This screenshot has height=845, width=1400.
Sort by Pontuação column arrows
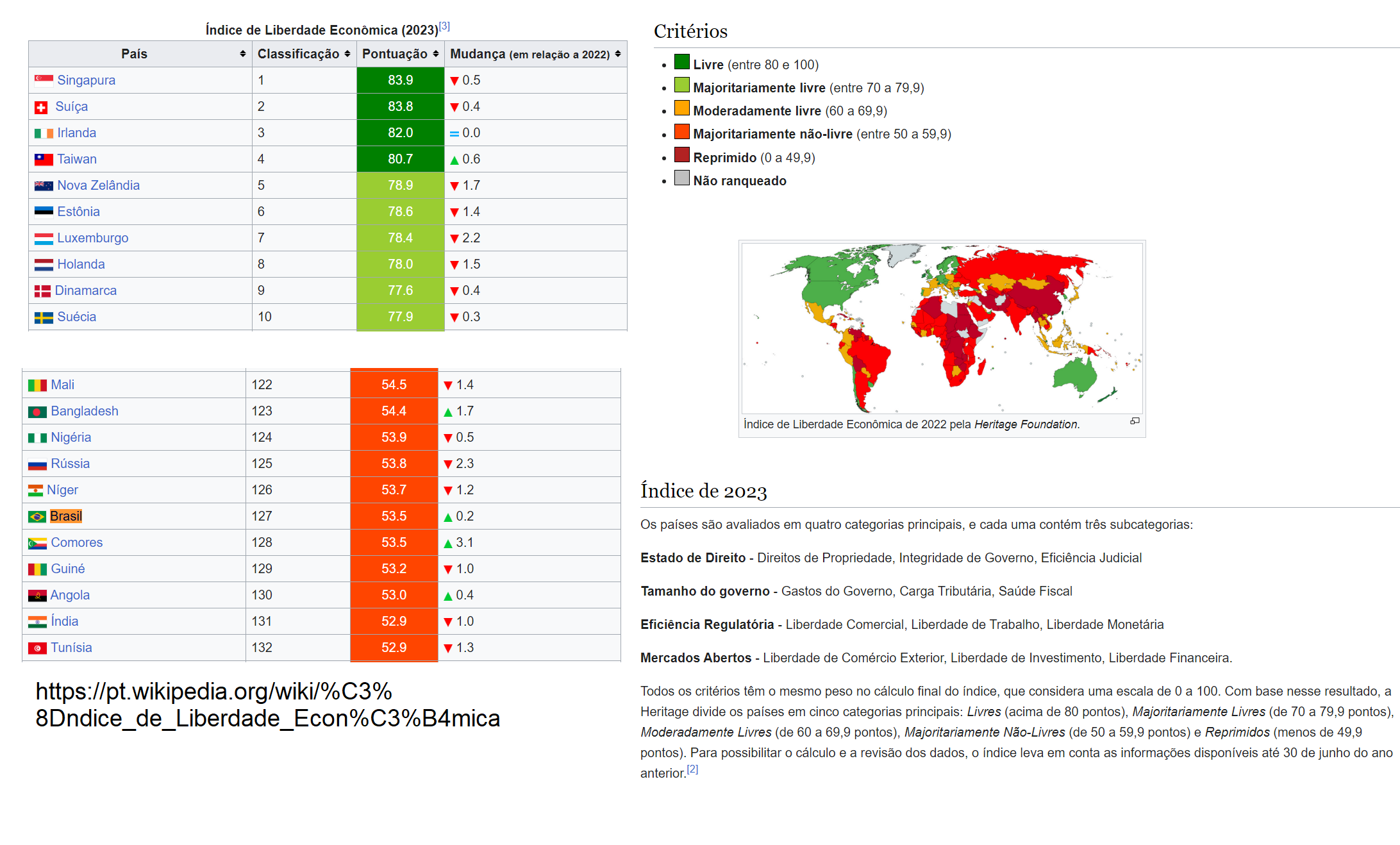(x=435, y=54)
